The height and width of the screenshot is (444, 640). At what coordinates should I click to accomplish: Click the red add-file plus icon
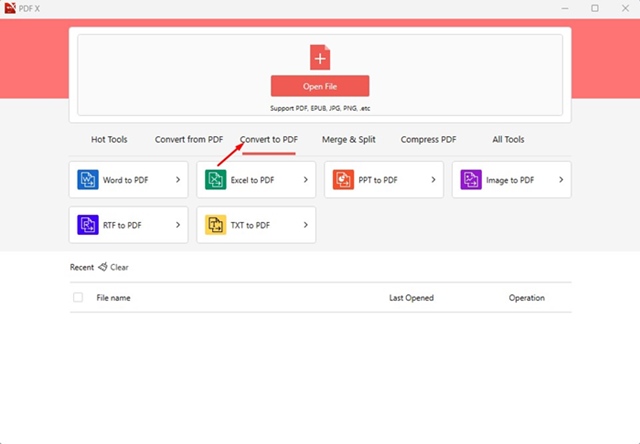[320, 58]
